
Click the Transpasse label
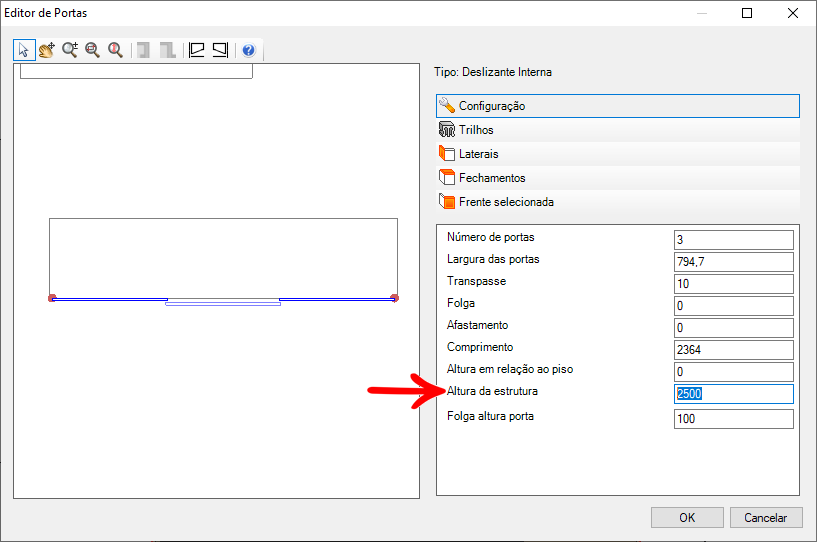tap(476, 281)
